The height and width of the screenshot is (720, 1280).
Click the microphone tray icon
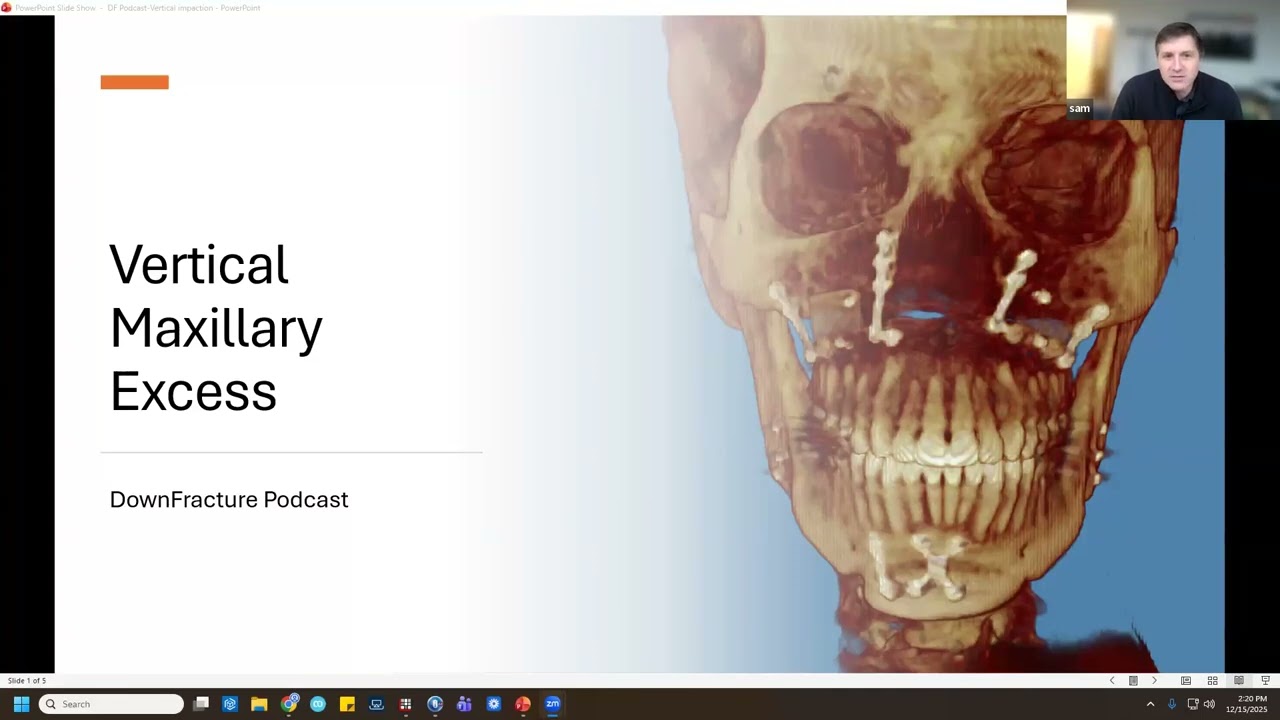(1172, 704)
